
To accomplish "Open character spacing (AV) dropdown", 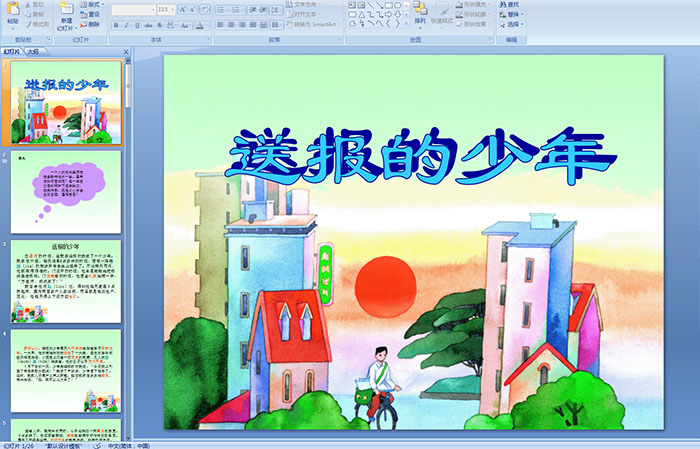I will (171, 25).
